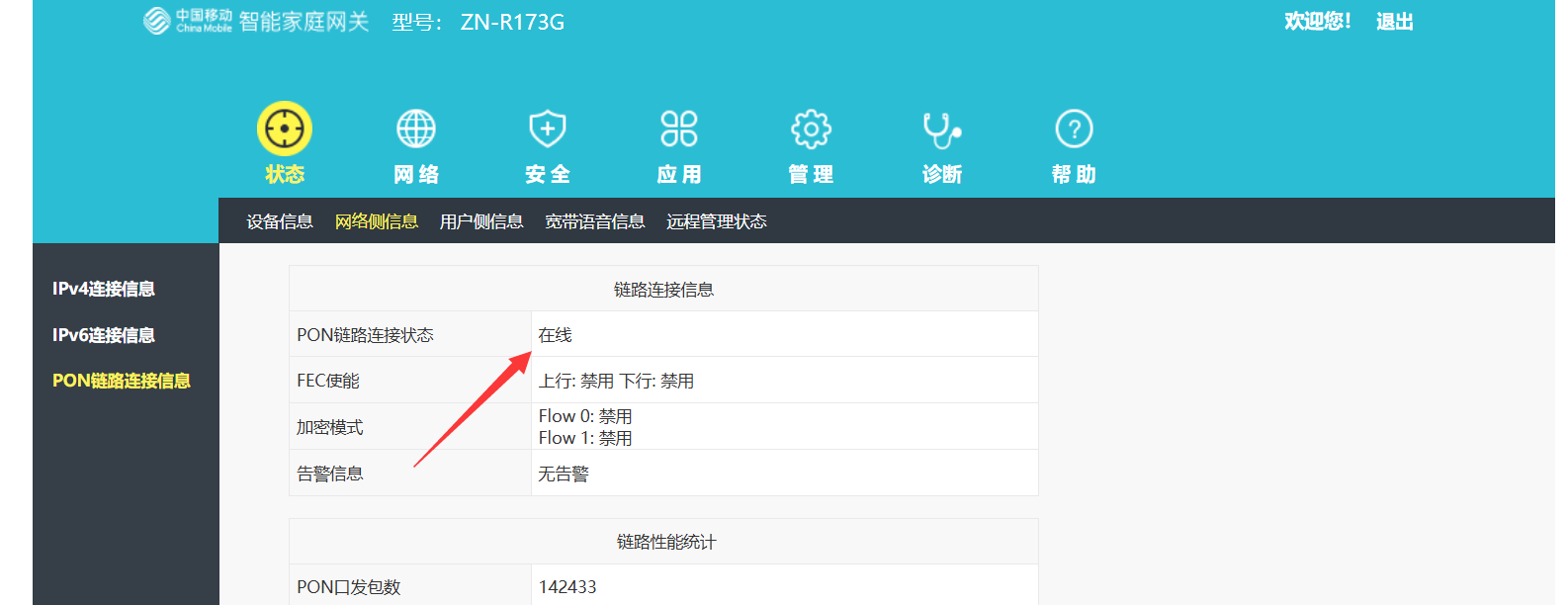Choose PON链路连接信息 in the sidebar
The height and width of the screenshot is (605, 1568).
[121, 381]
